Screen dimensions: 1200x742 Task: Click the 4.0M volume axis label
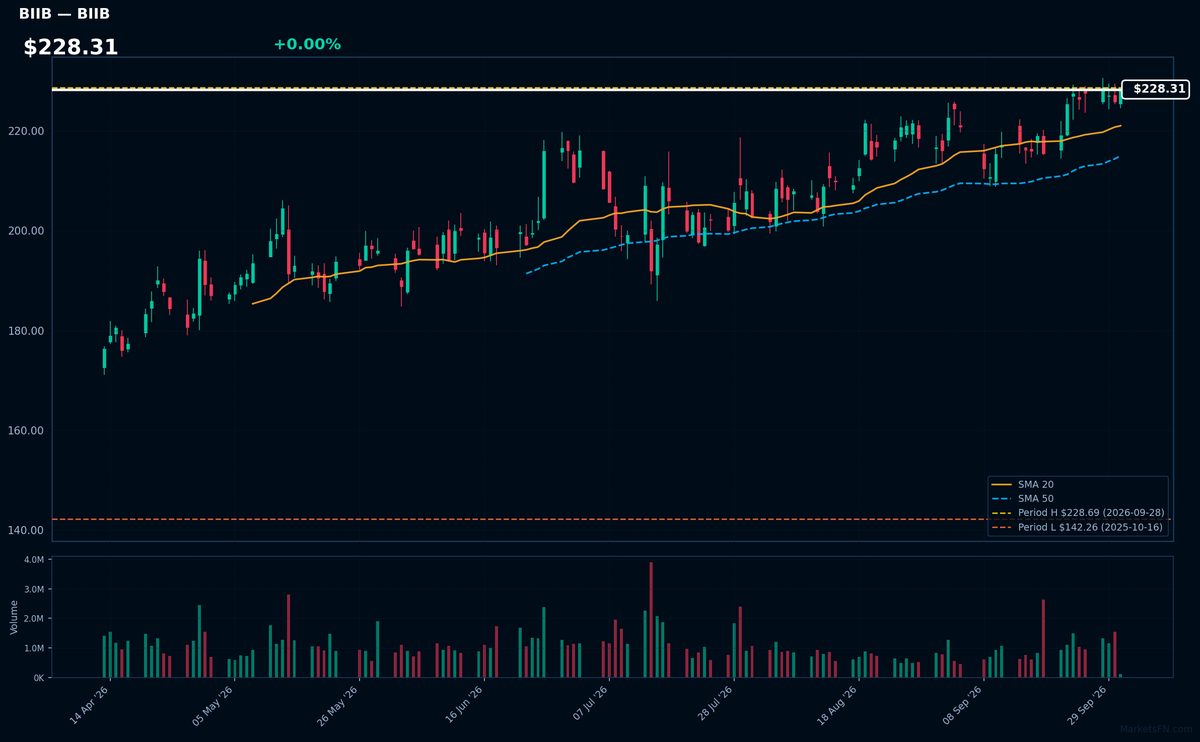(34, 560)
